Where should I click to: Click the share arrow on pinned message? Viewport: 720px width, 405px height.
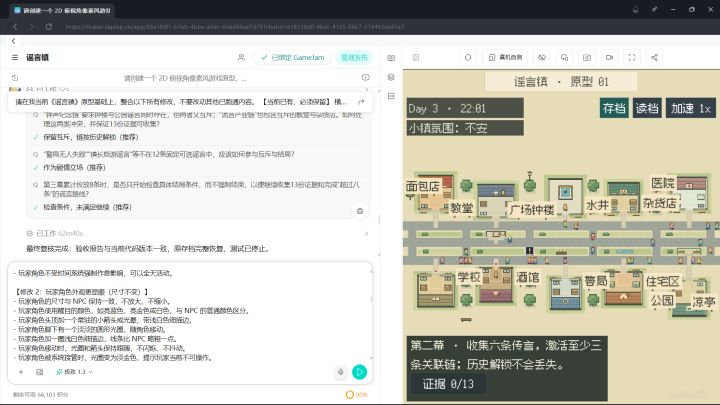(361, 102)
